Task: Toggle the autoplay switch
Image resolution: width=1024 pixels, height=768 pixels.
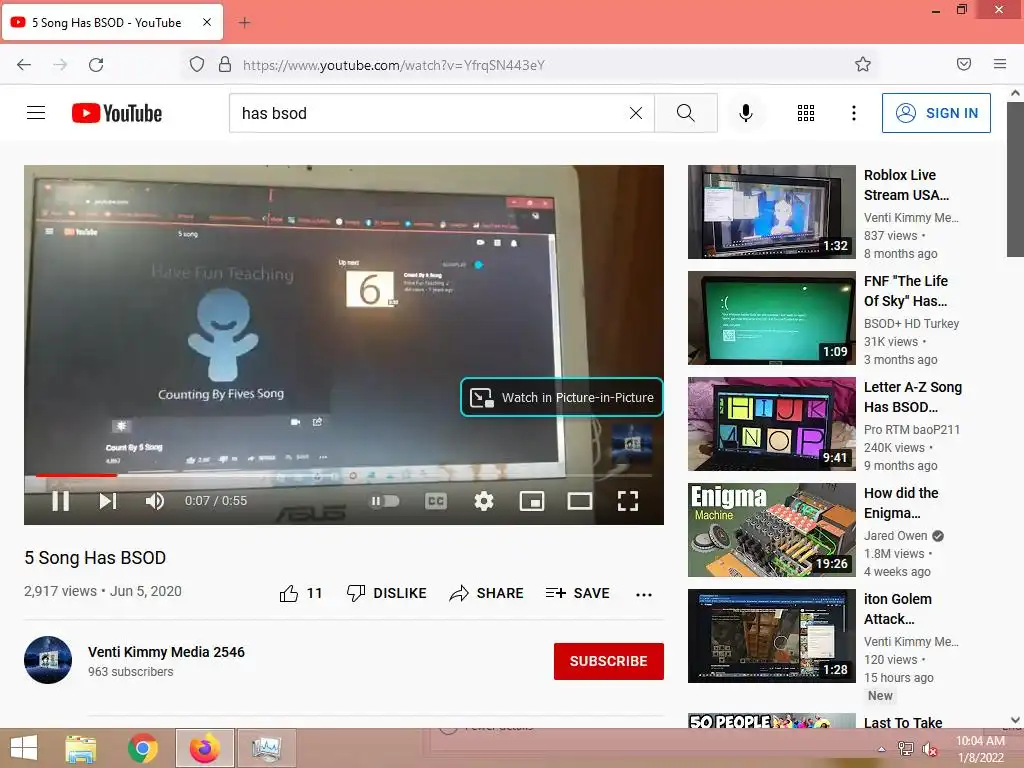Action: [x=385, y=501]
